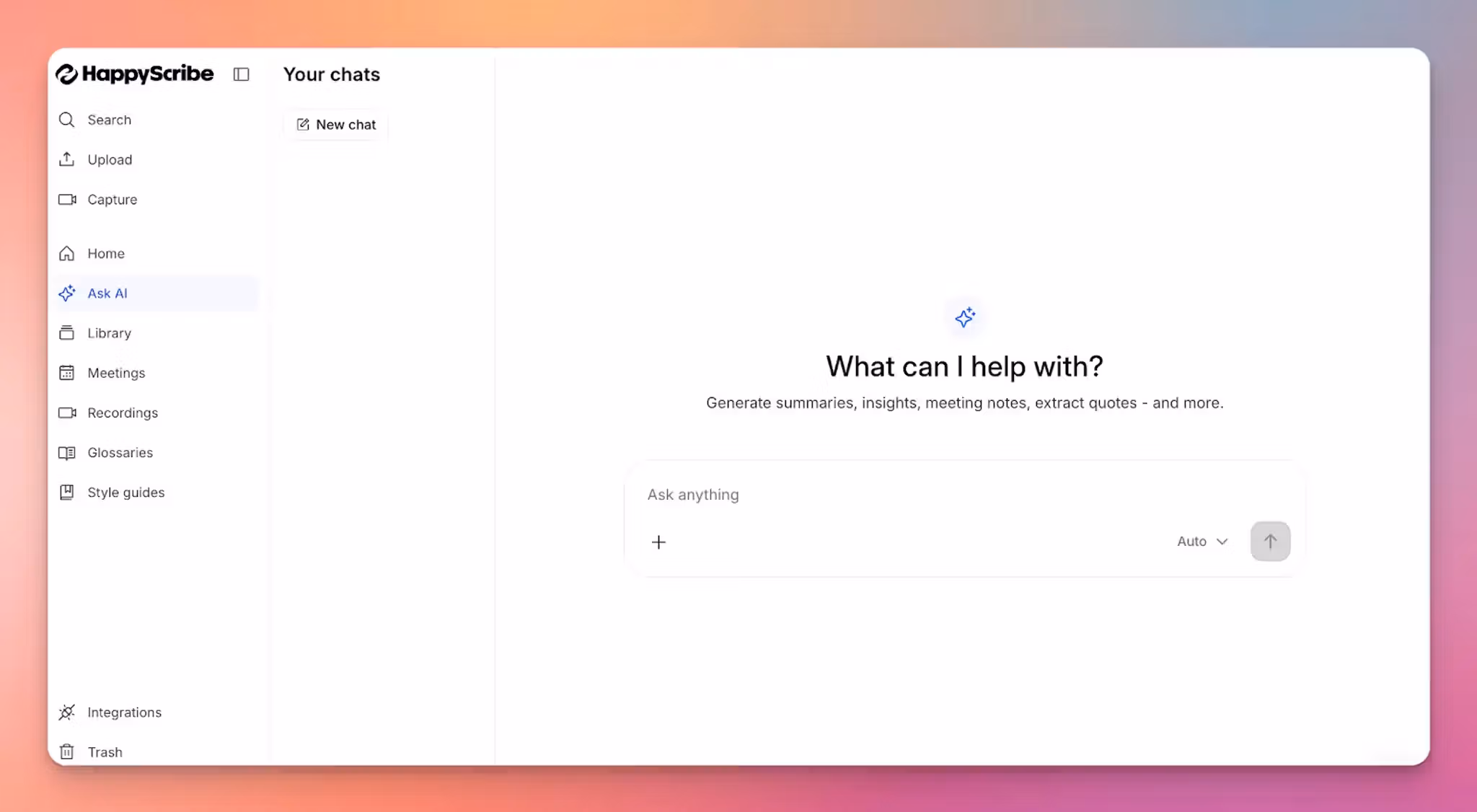This screenshot has width=1477, height=812.
Task: Open the Auto model selector dropdown
Action: pos(1200,541)
